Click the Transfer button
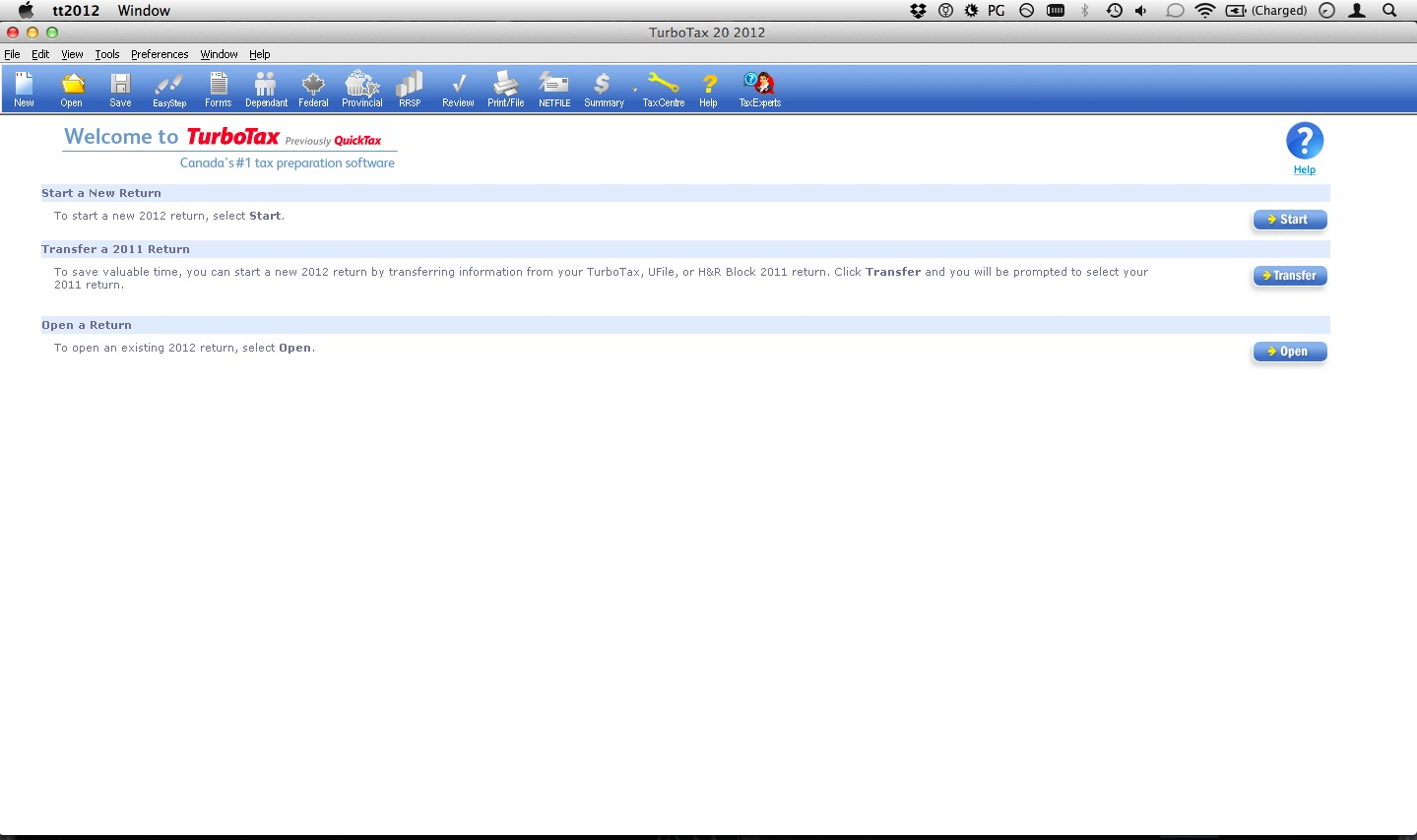 1290,276
